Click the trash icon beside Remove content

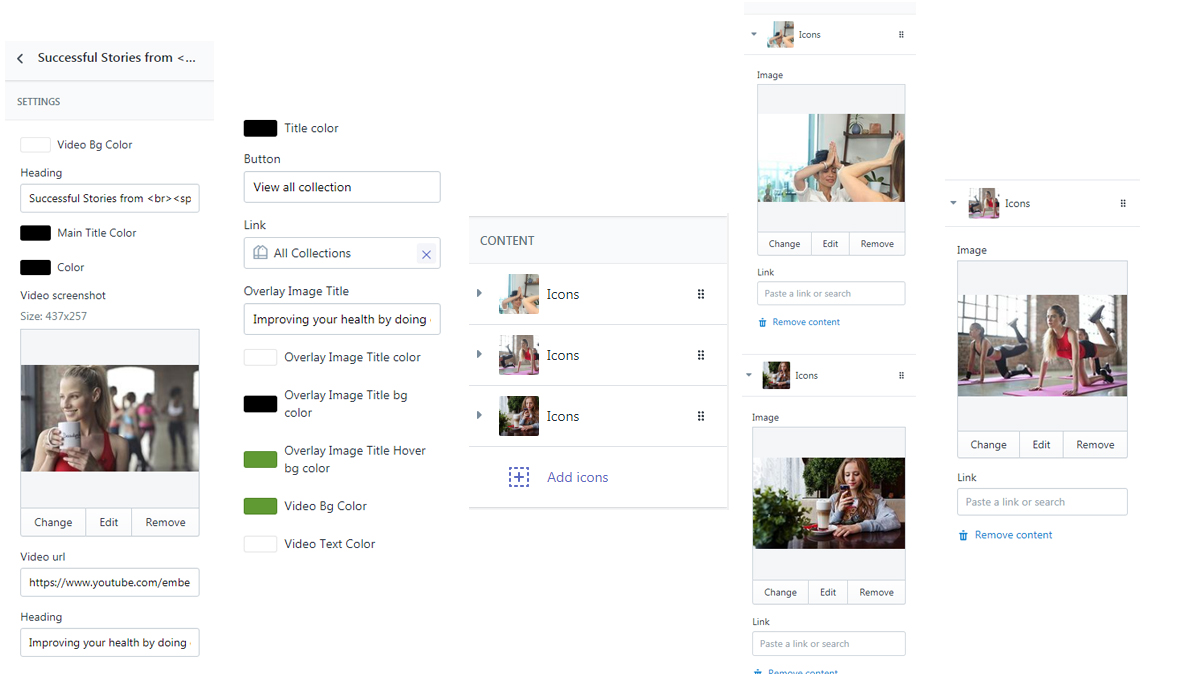point(762,320)
